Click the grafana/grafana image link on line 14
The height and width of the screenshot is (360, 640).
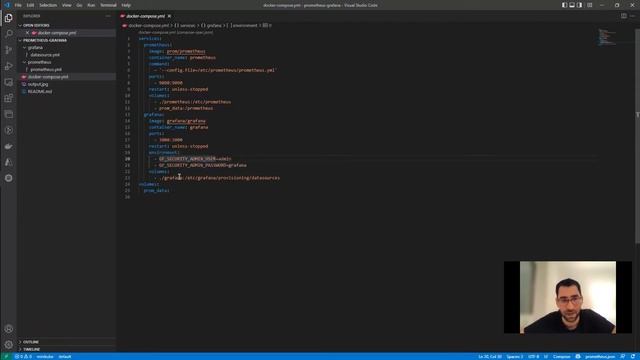point(186,121)
